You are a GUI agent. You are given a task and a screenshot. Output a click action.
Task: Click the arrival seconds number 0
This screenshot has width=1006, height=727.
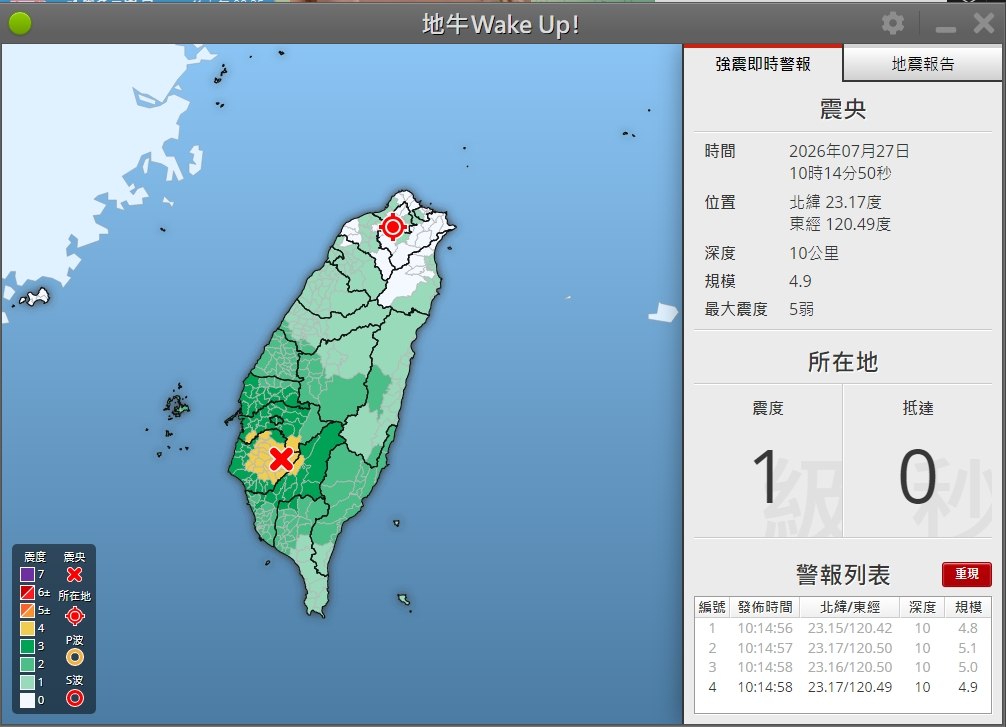(x=917, y=477)
